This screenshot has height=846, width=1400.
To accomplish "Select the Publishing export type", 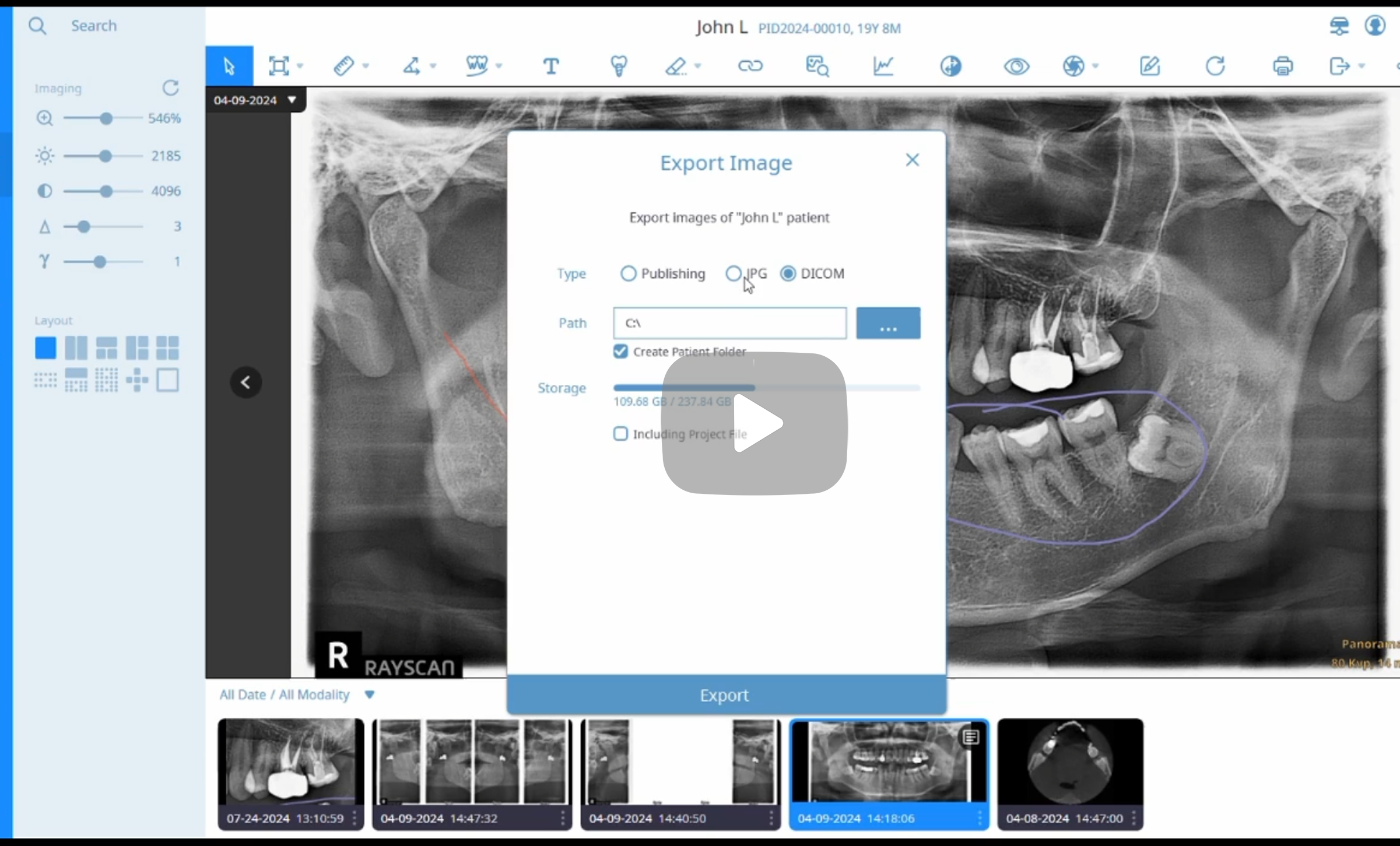I will point(628,273).
